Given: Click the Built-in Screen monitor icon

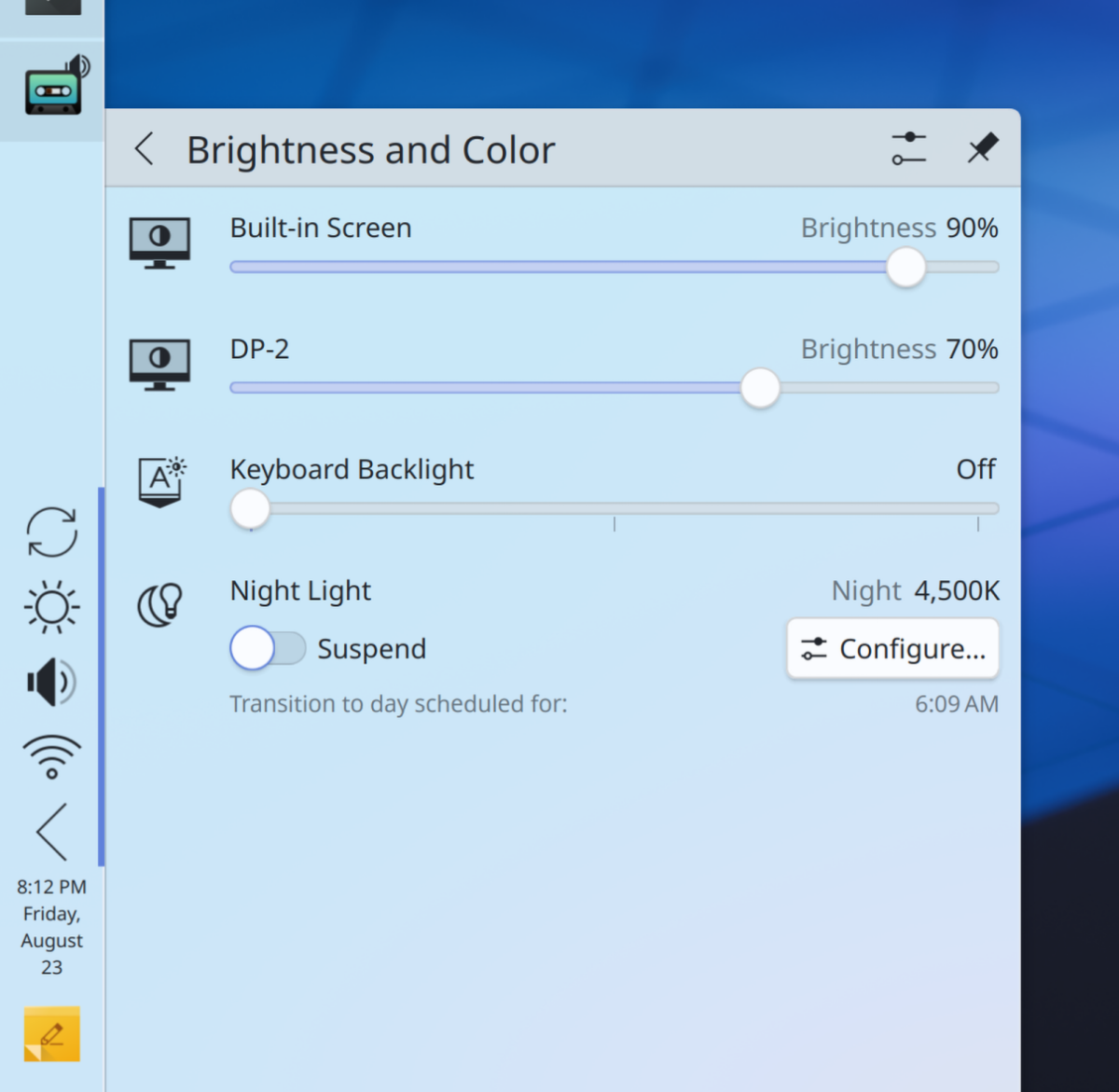Looking at the screenshot, I should coord(159,242).
